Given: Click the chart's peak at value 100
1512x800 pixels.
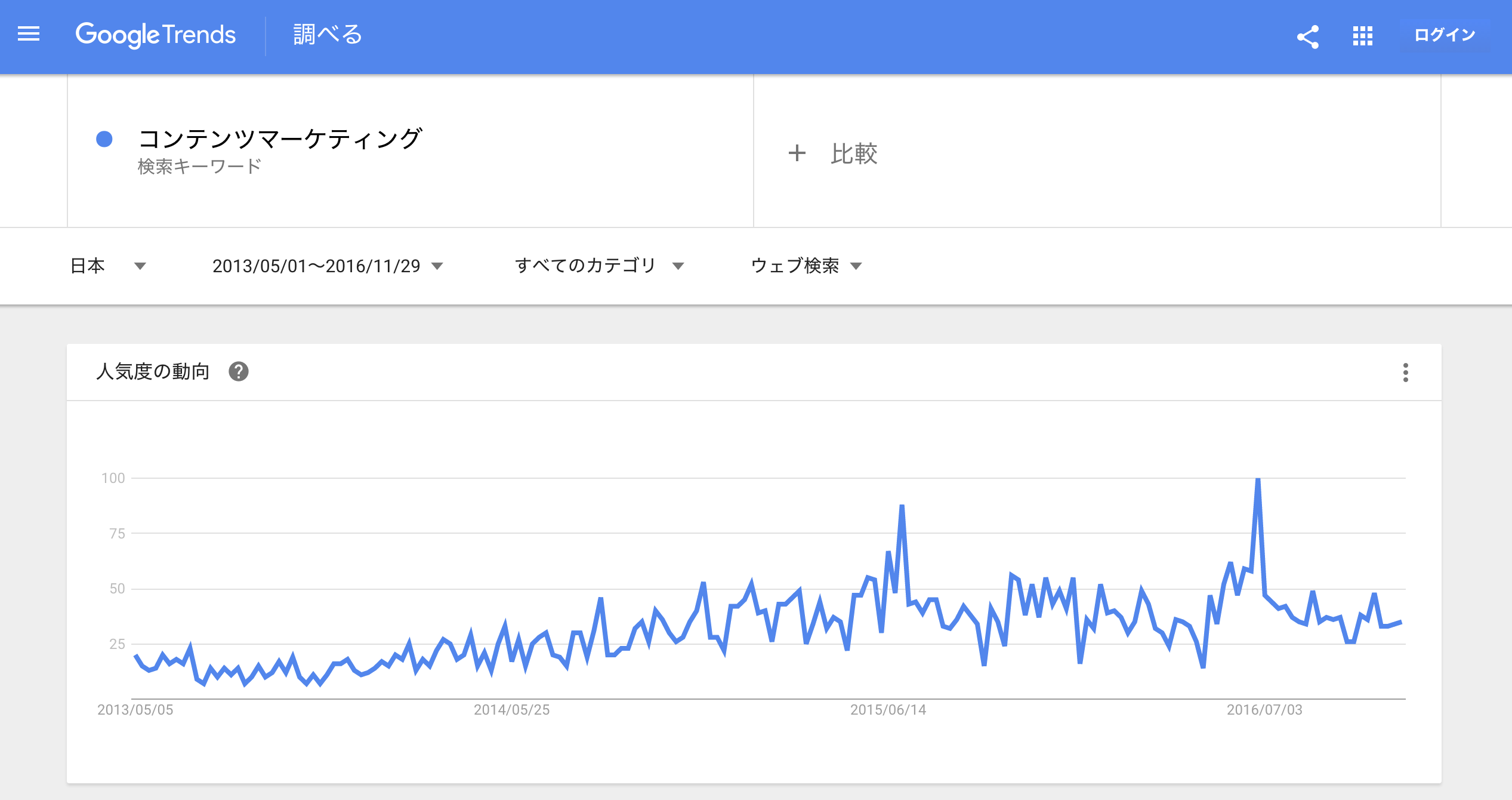Looking at the screenshot, I should coord(1258,479).
